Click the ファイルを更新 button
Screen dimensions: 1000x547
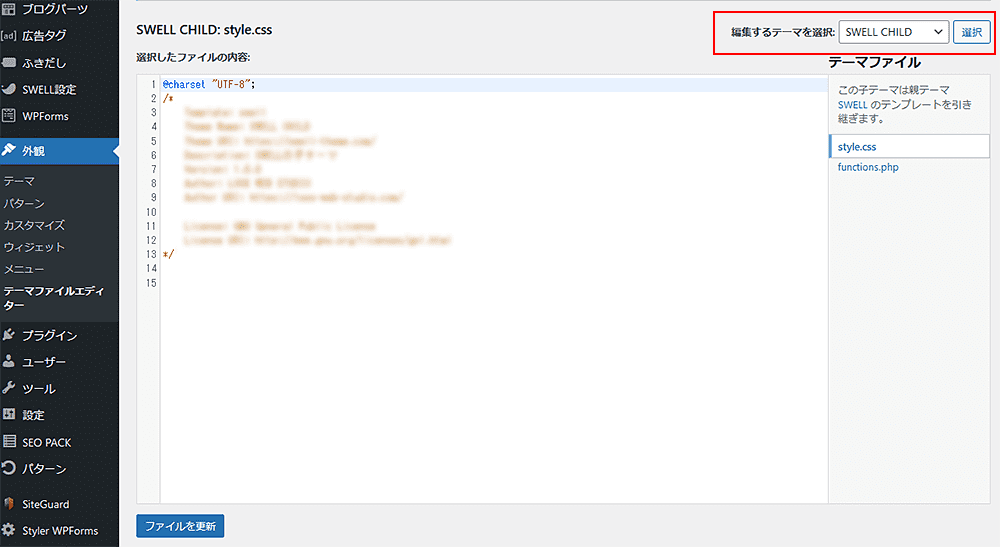coord(180,526)
